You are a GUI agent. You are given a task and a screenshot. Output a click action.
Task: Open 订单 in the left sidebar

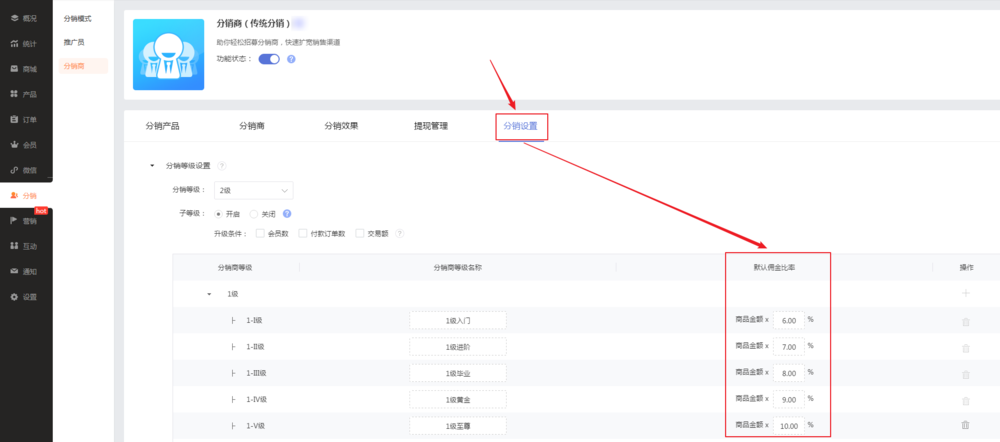coord(24,120)
